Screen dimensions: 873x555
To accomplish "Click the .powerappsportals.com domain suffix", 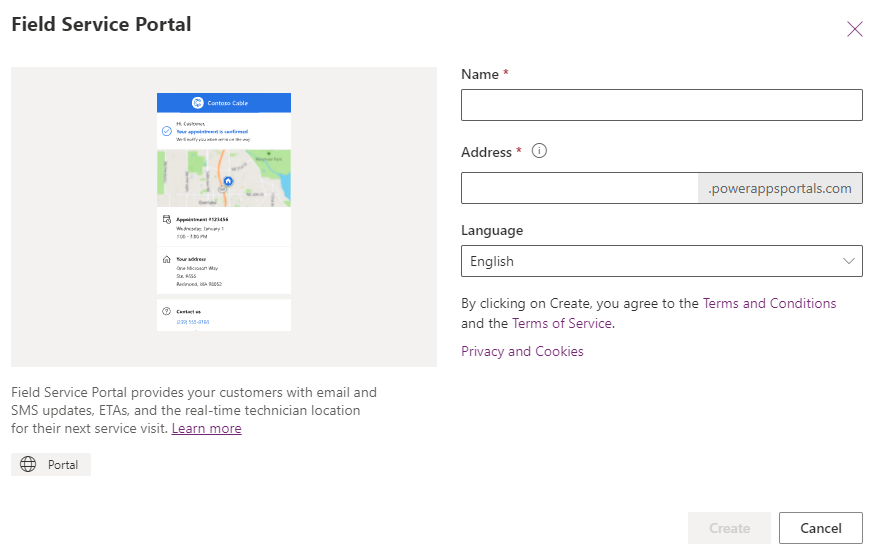I will point(780,188).
